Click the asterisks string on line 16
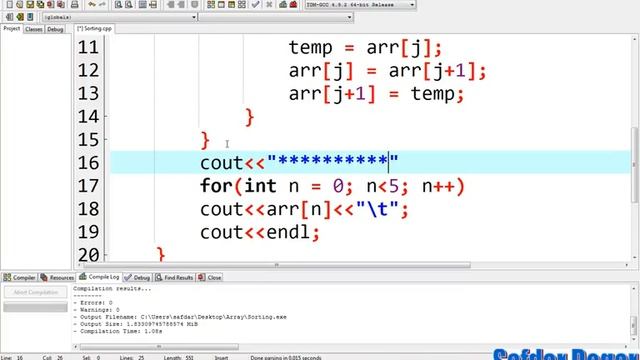This screenshot has width=640, height=360. click(333, 160)
